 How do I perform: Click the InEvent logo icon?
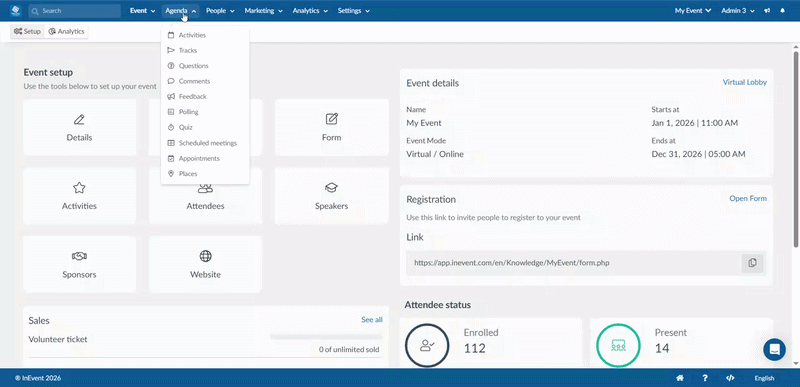coord(15,10)
